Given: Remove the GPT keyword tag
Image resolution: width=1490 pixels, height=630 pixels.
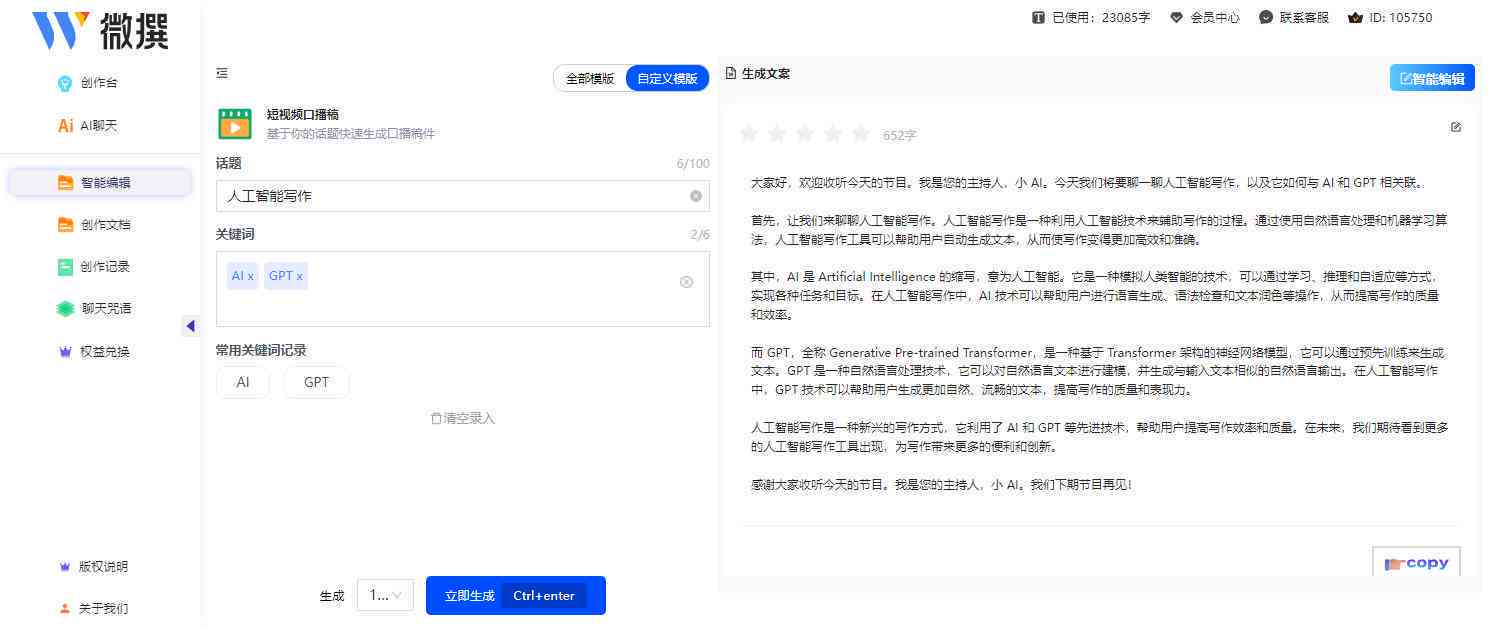Looking at the screenshot, I should 299,276.
